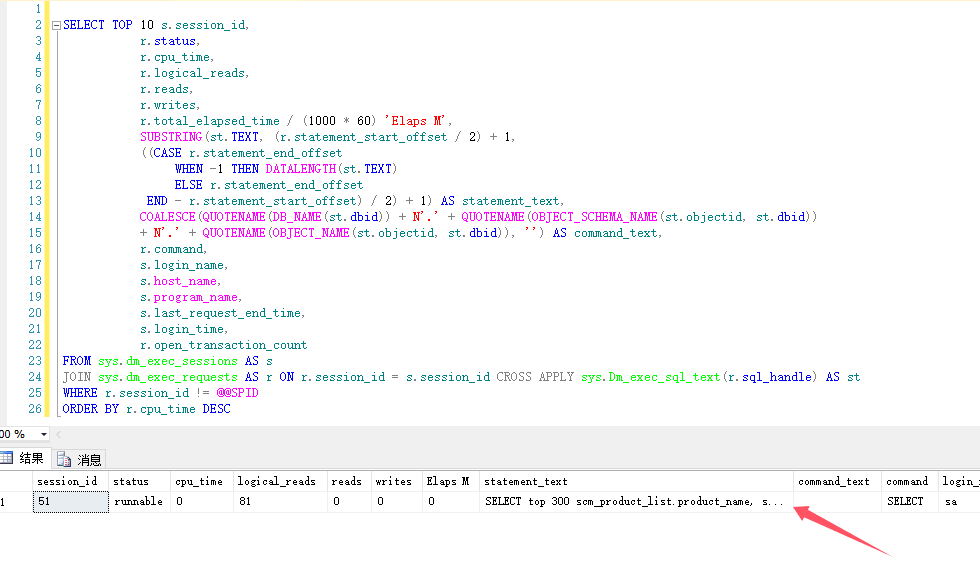Click line number 13 in the margin
Screen dimensions: 980x562
pyautogui.click(x=35, y=201)
